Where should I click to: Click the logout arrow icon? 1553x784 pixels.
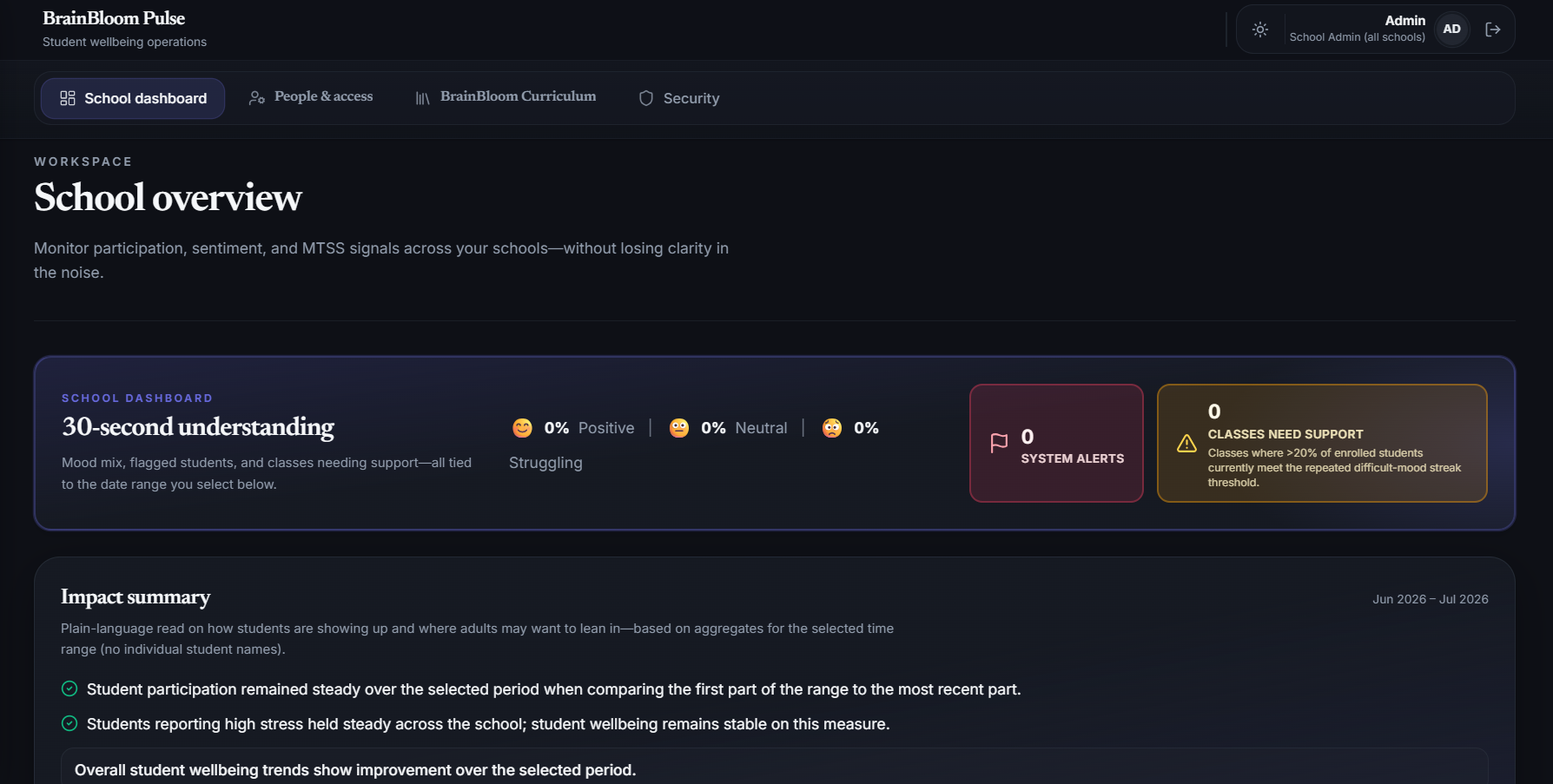click(1493, 30)
